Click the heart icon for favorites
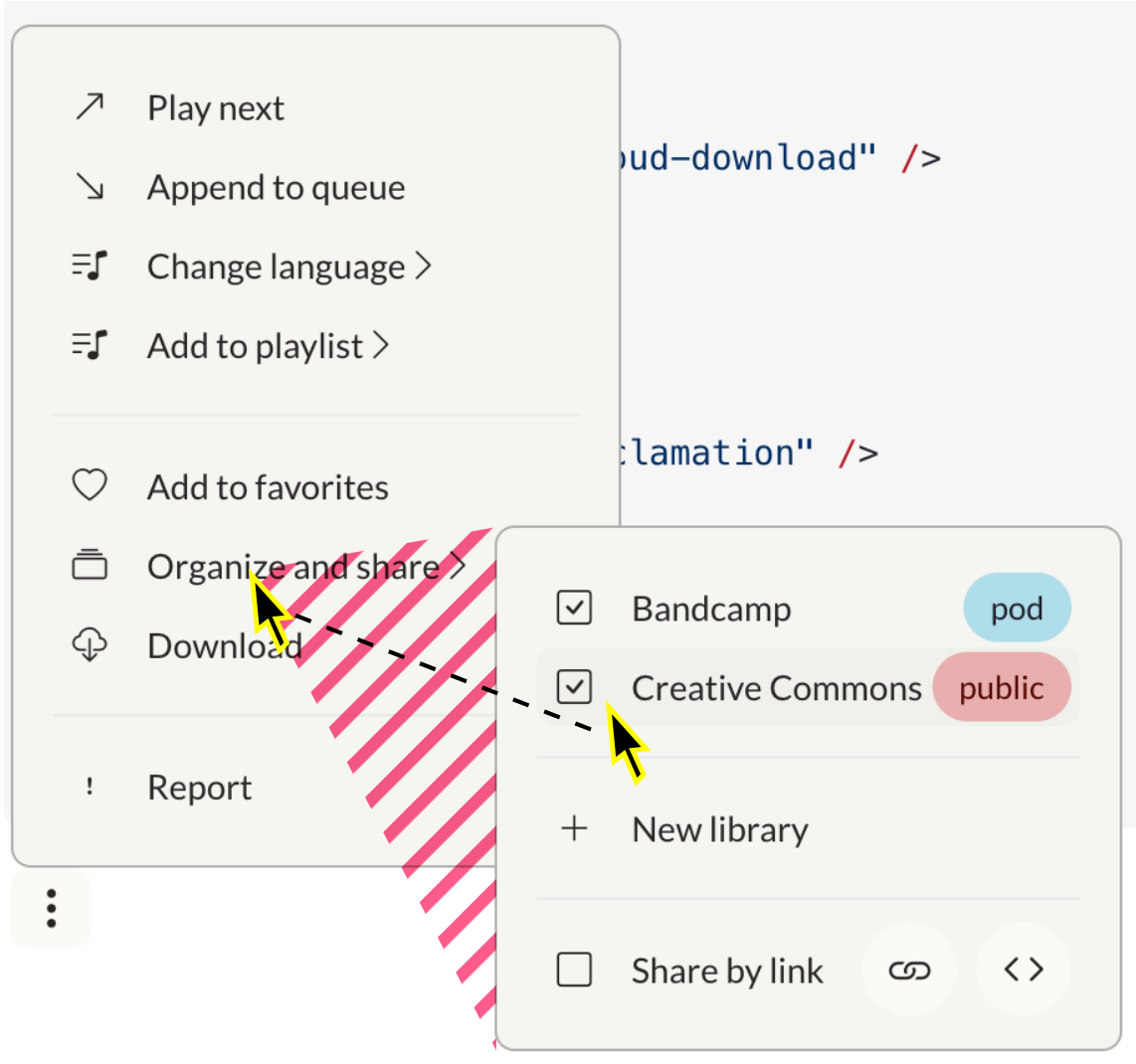The width and height of the screenshot is (1136, 1064). 90,486
